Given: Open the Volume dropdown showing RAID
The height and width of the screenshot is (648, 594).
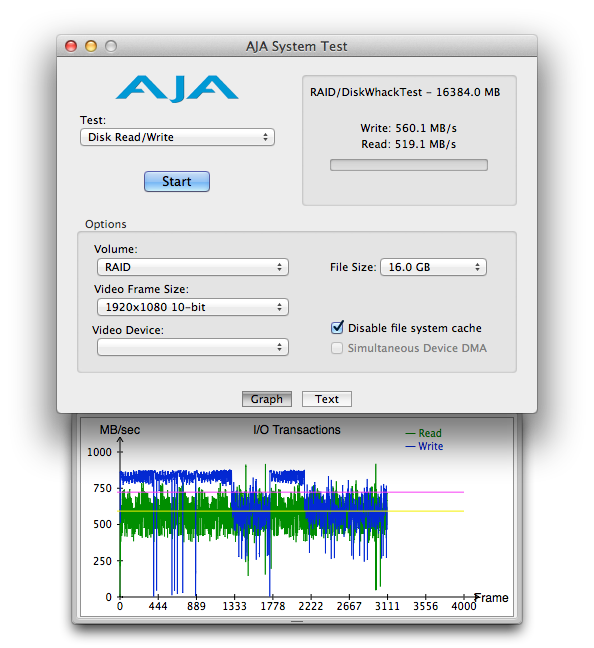Looking at the screenshot, I should pyautogui.click(x=193, y=267).
